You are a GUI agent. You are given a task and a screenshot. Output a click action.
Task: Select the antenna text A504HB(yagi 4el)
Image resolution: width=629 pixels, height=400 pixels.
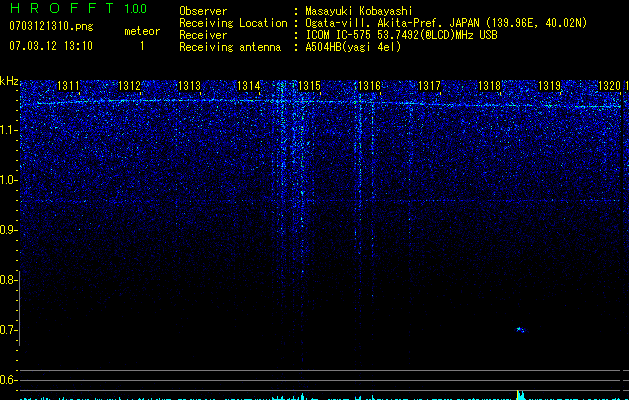pyautogui.click(x=353, y=47)
